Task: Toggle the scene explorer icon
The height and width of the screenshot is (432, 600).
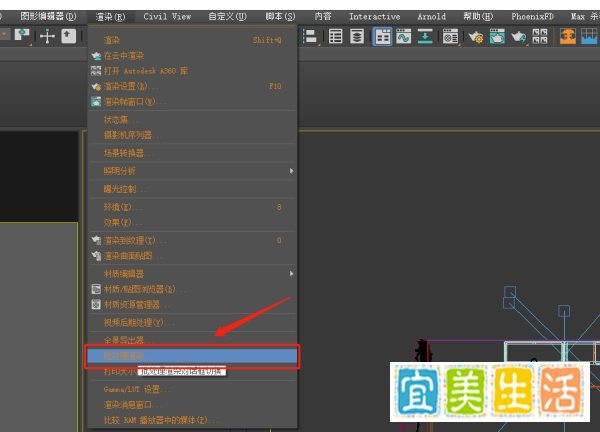Action: (x=336, y=36)
